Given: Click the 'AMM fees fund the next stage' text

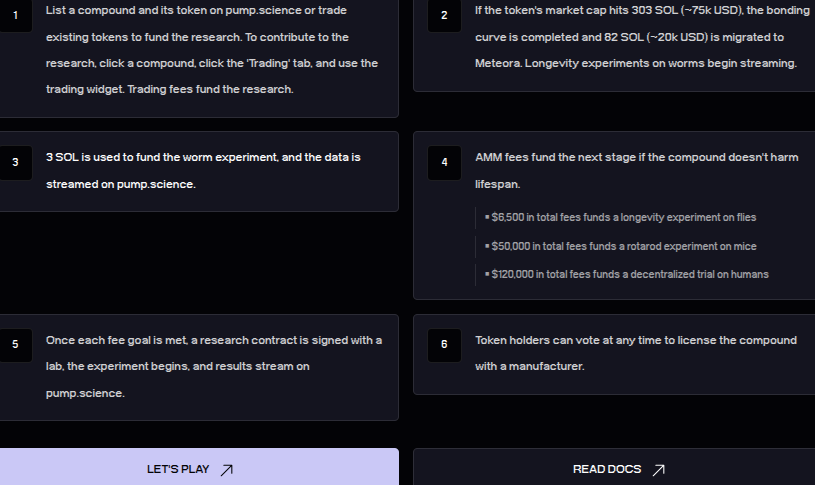Looking at the screenshot, I should click(x=636, y=171).
